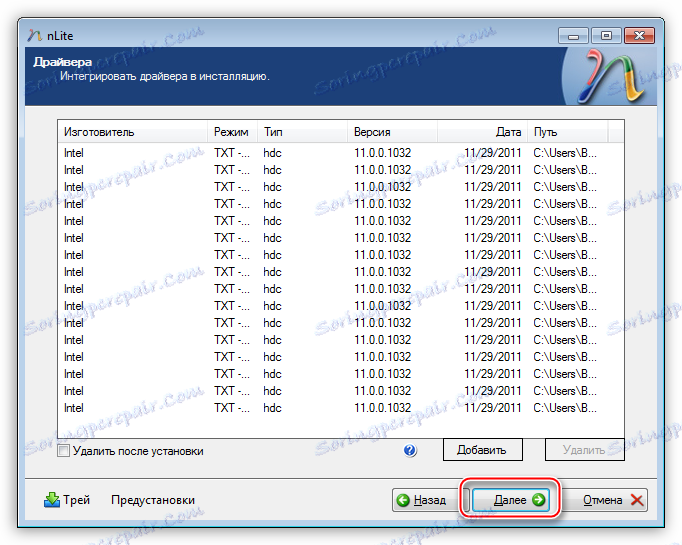682x545 pixels.
Task: Sort by the Изготовитель column header
Action: [x=133, y=132]
